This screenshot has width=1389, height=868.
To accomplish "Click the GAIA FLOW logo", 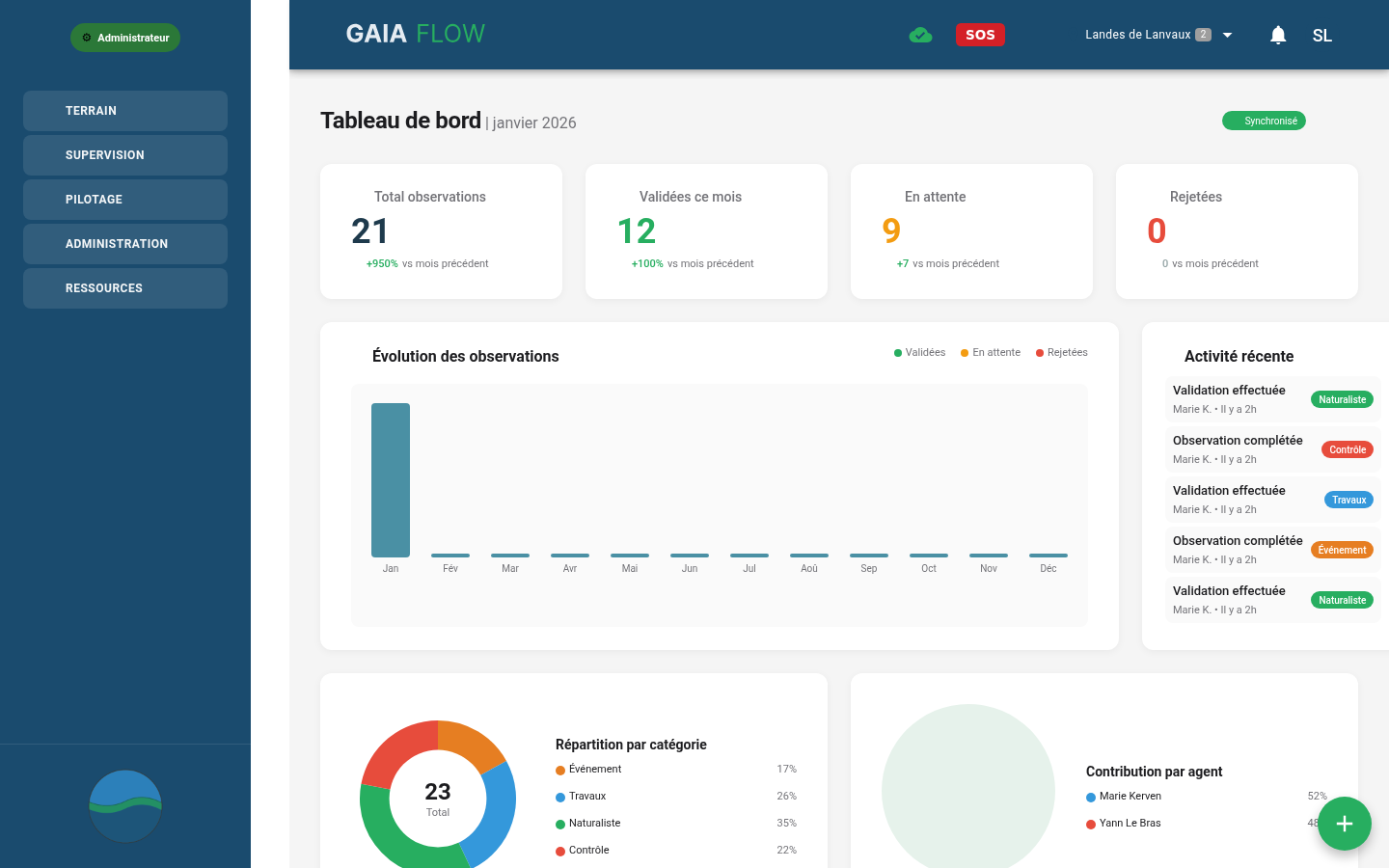I will 415,33.
